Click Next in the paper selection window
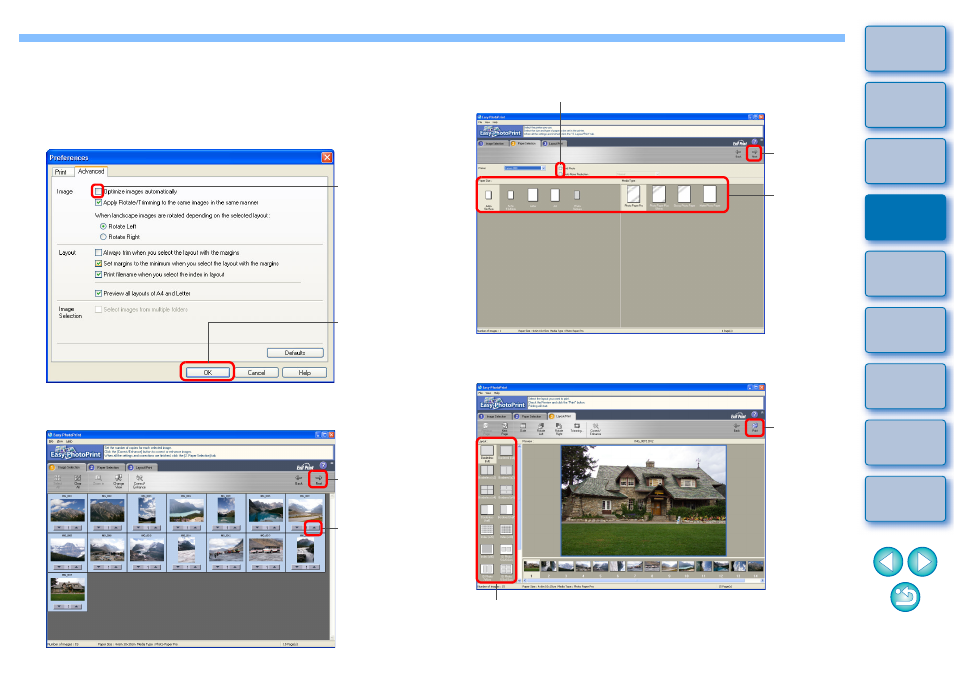Viewport: 954px width, 674px height. click(754, 153)
